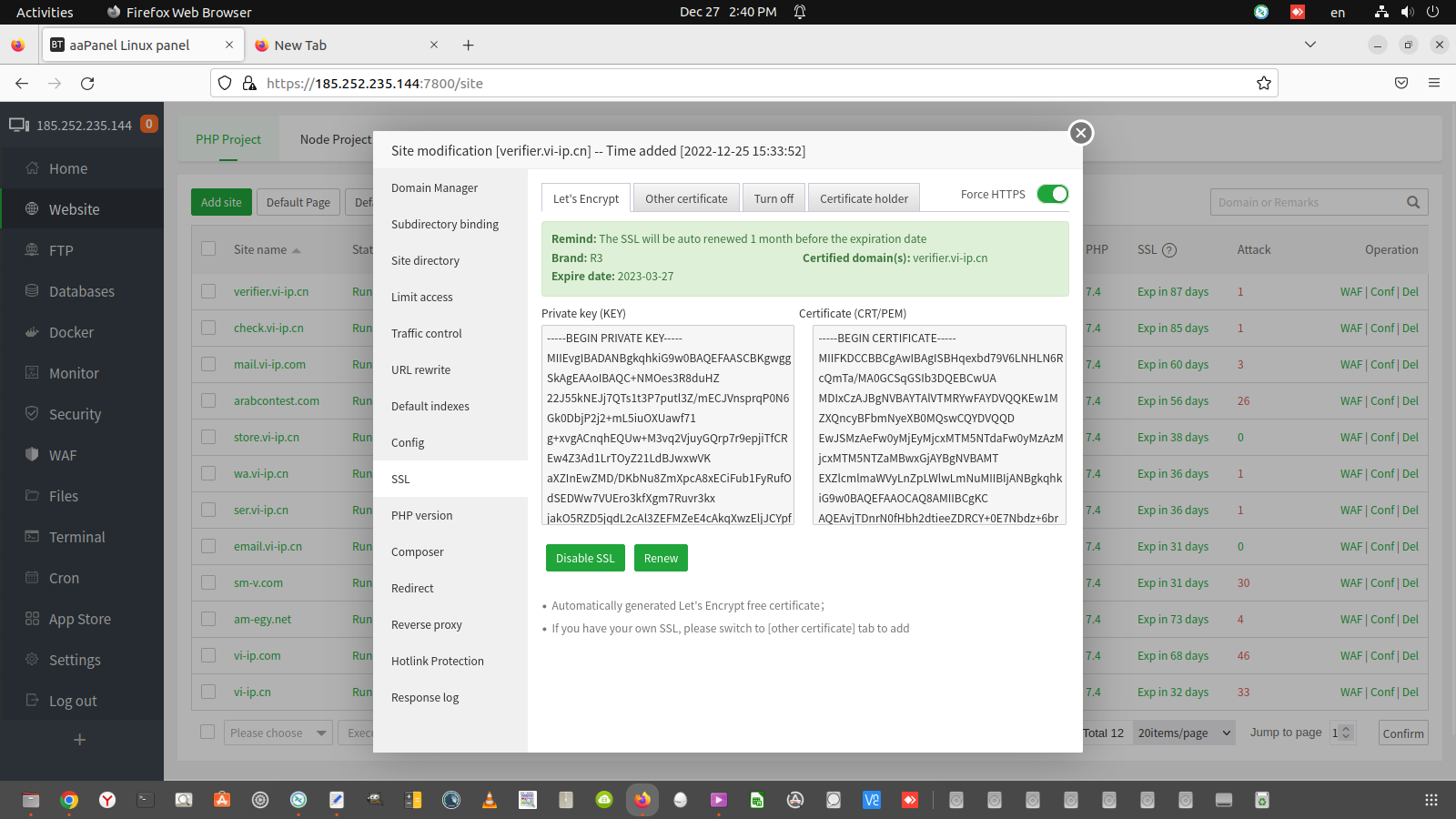Open the 20items/page dropdown
The height and width of the screenshot is (819, 1456).
coord(1184,733)
